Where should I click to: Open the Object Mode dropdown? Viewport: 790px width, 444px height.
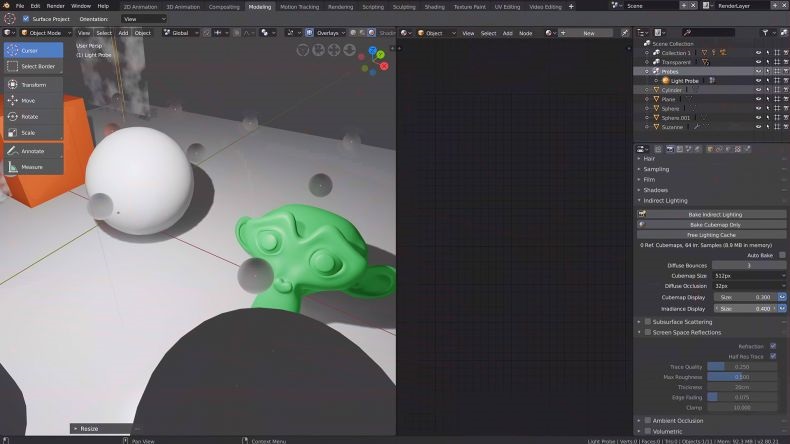point(45,33)
